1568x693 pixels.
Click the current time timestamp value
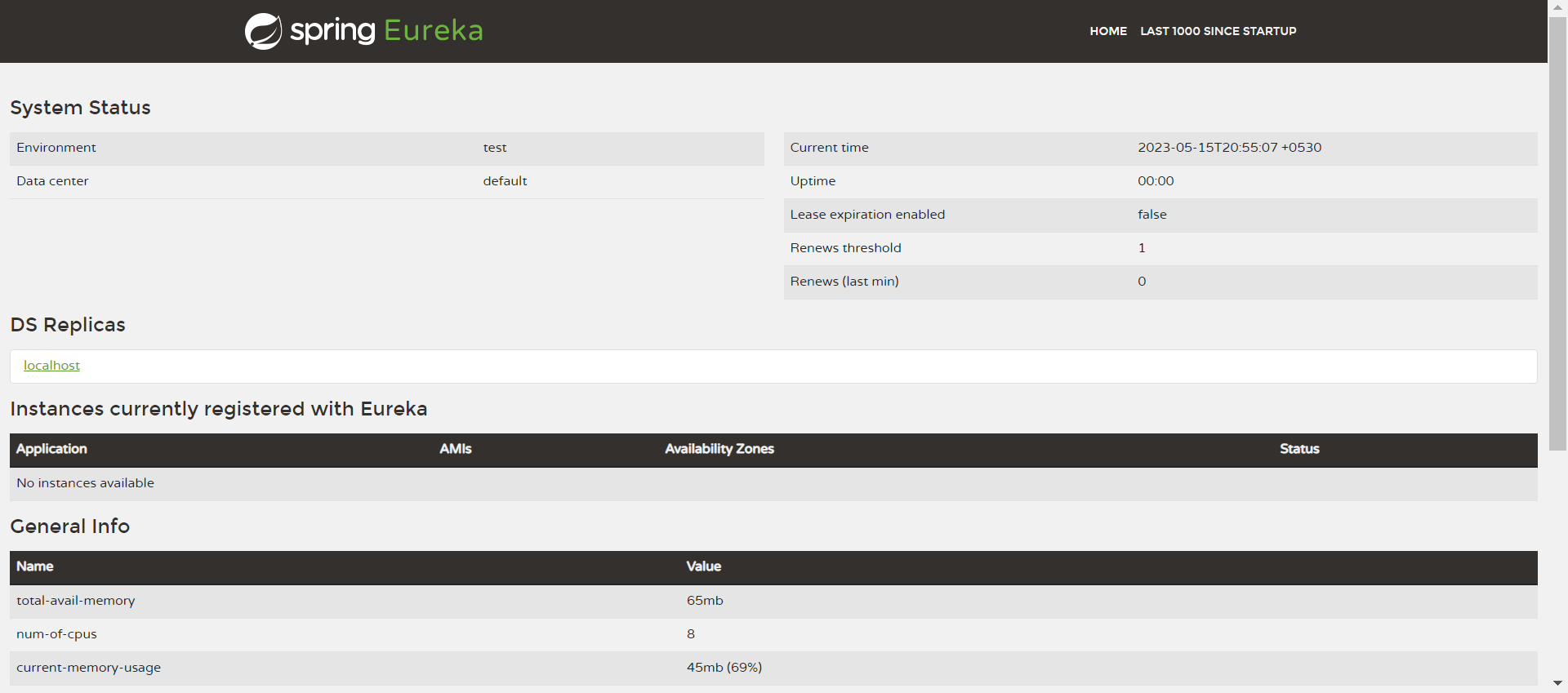pyautogui.click(x=1229, y=148)
